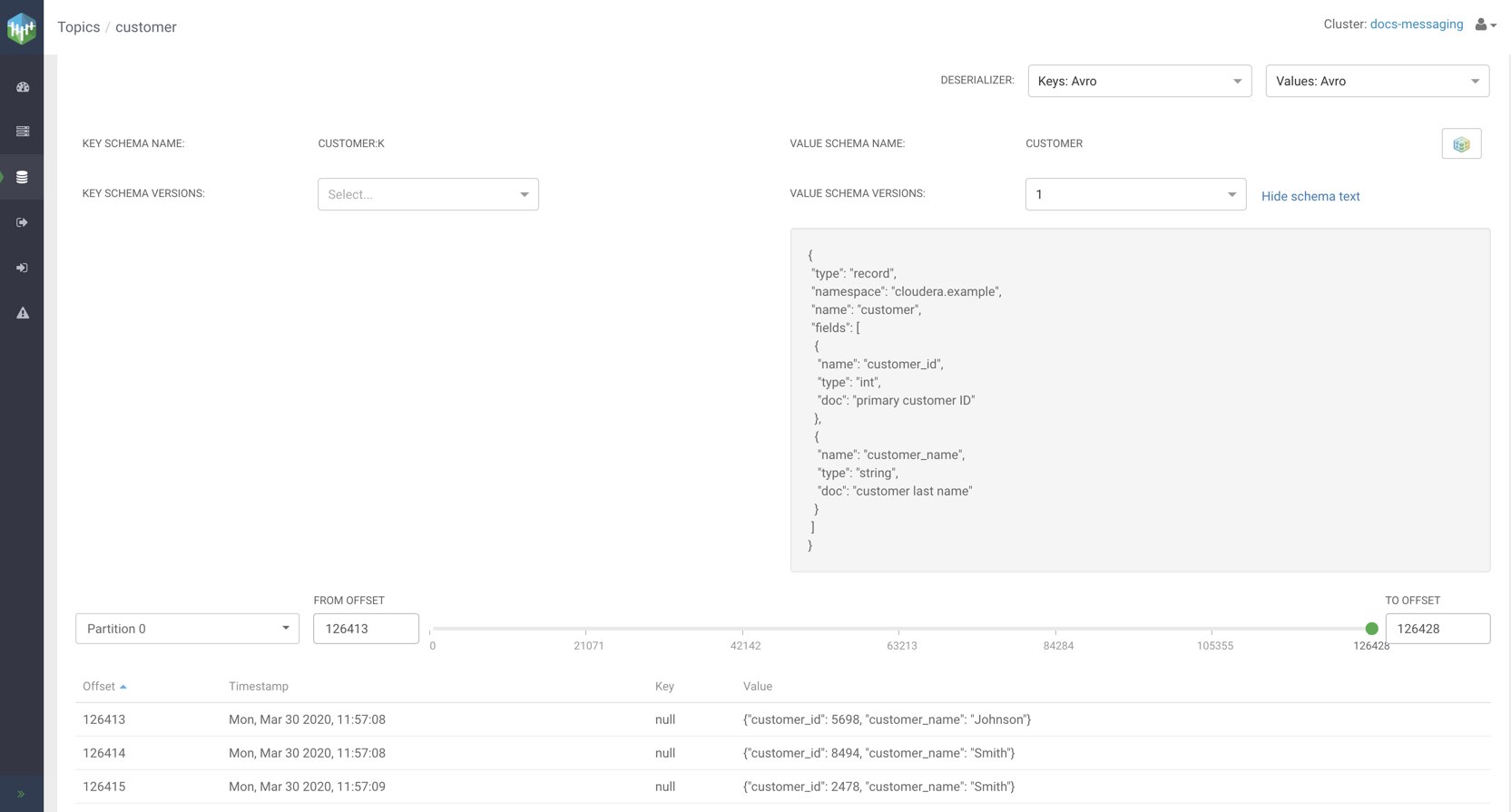Click the green offset slider handle
The width and height of the screenshot is (1511, 812).
[1371, 629]
